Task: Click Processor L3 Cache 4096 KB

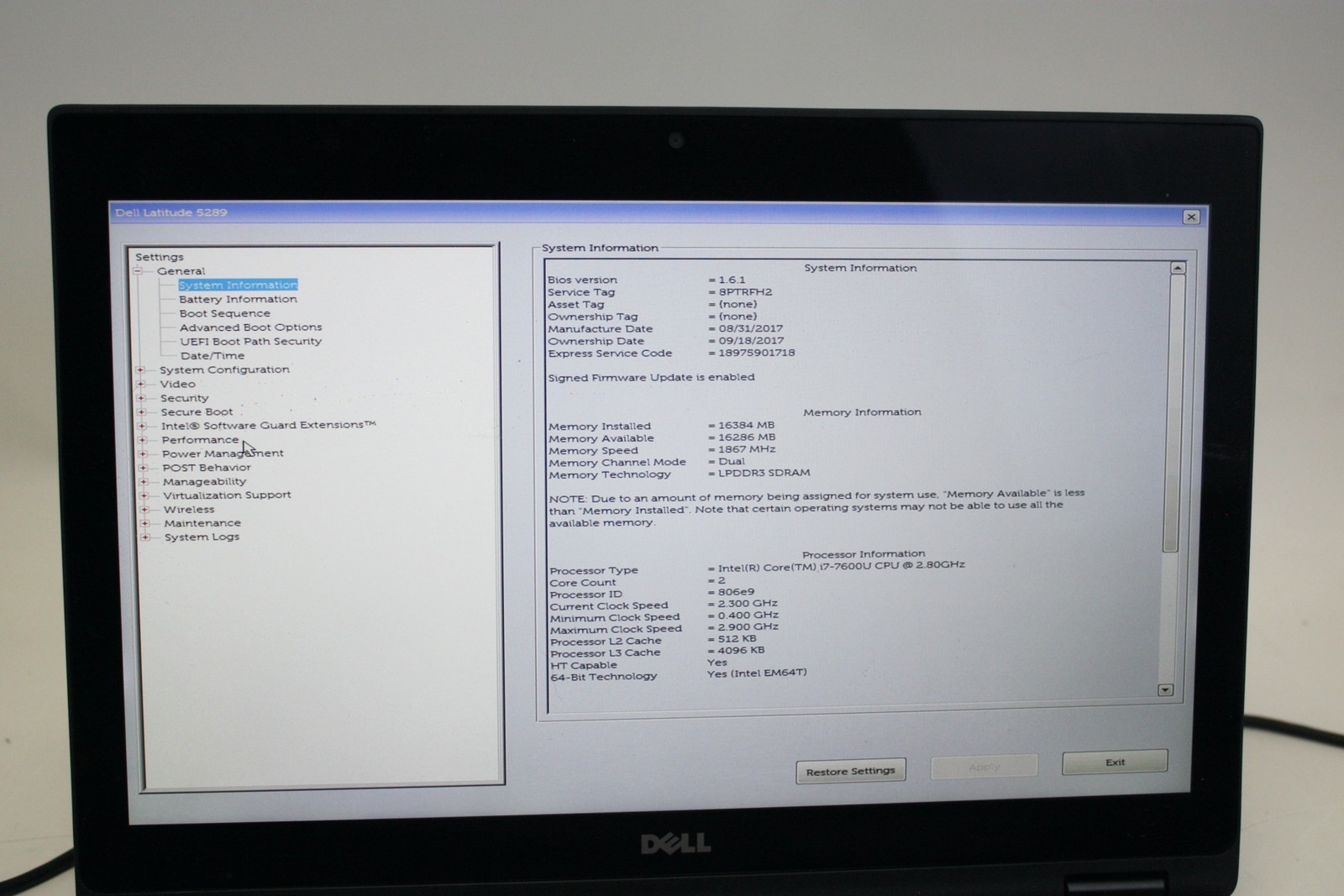Action: (741, 651)
